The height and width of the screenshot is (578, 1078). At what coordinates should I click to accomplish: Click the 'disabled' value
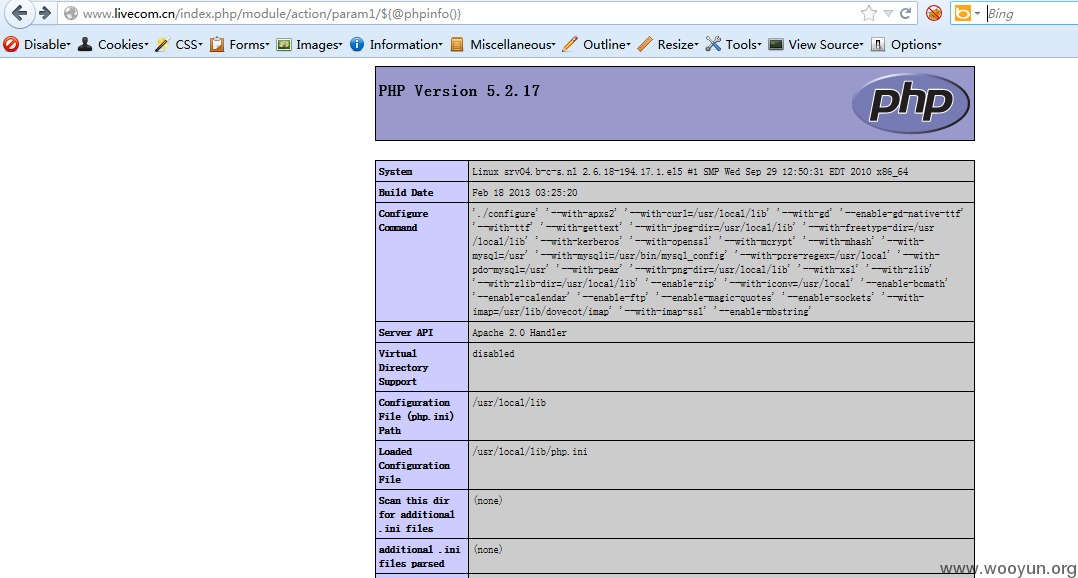(x=493, y=354)
